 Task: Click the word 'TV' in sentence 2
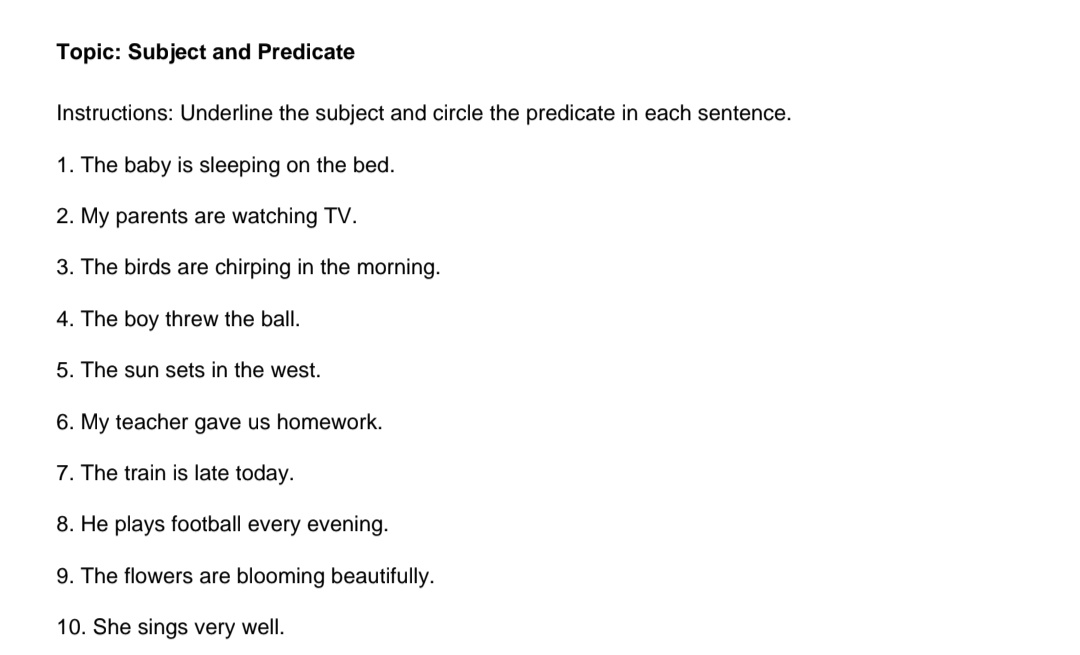338,216
